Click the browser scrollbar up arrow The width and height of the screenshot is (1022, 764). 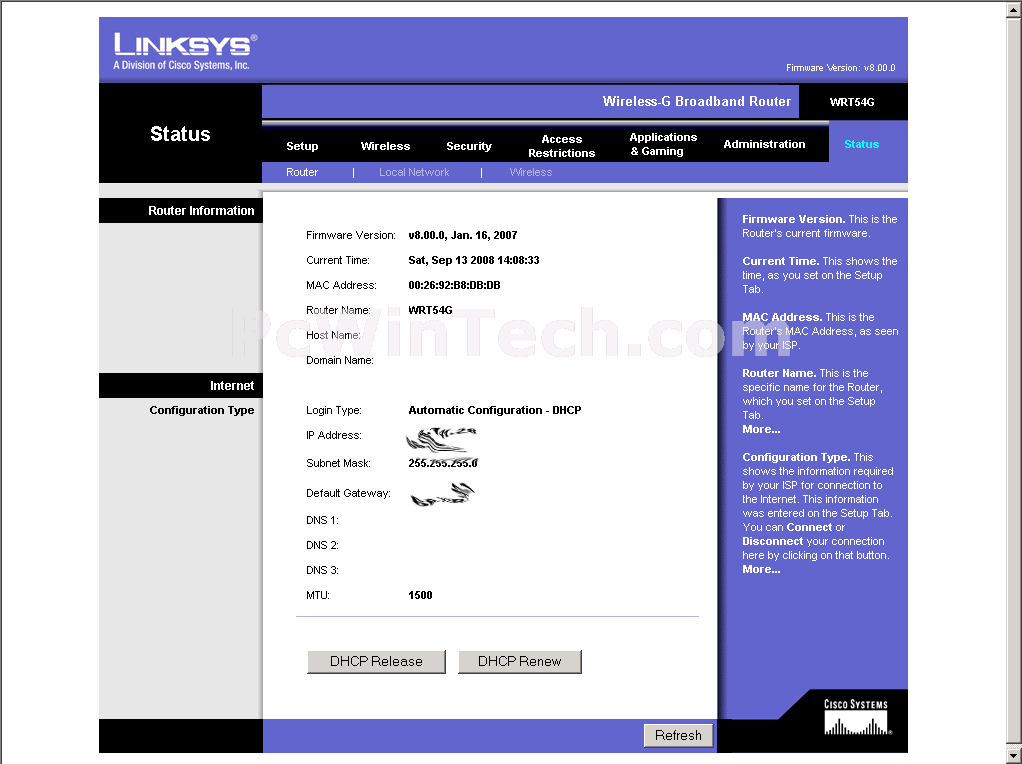tap(1015, 8)
